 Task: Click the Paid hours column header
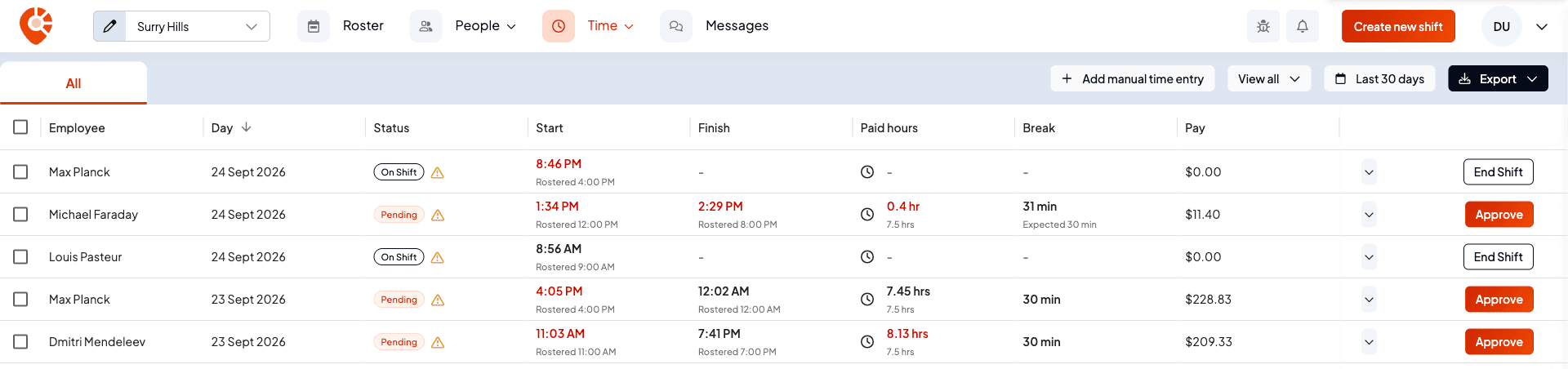pos(889,128)
